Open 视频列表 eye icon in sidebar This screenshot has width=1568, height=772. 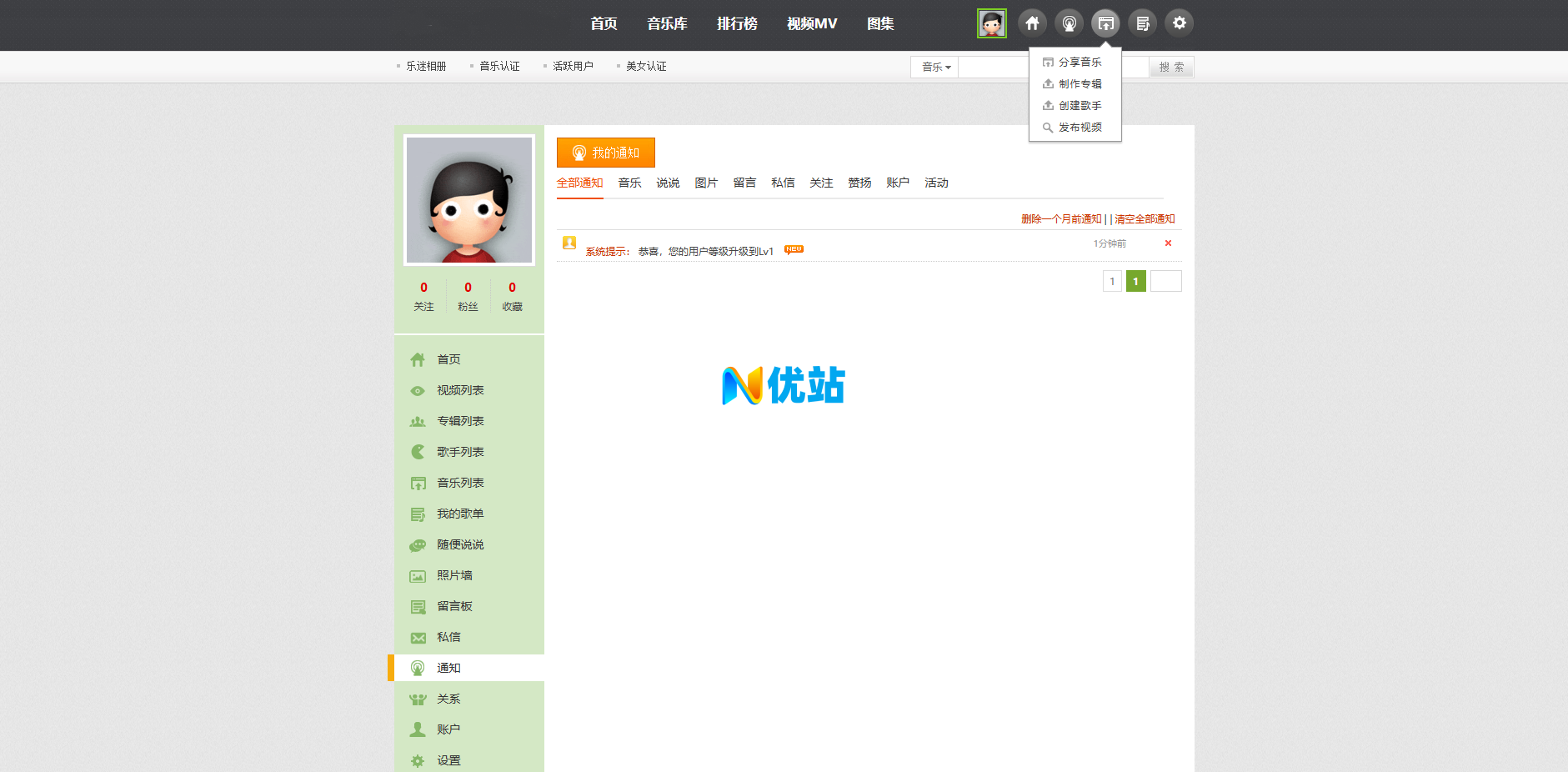418,391
